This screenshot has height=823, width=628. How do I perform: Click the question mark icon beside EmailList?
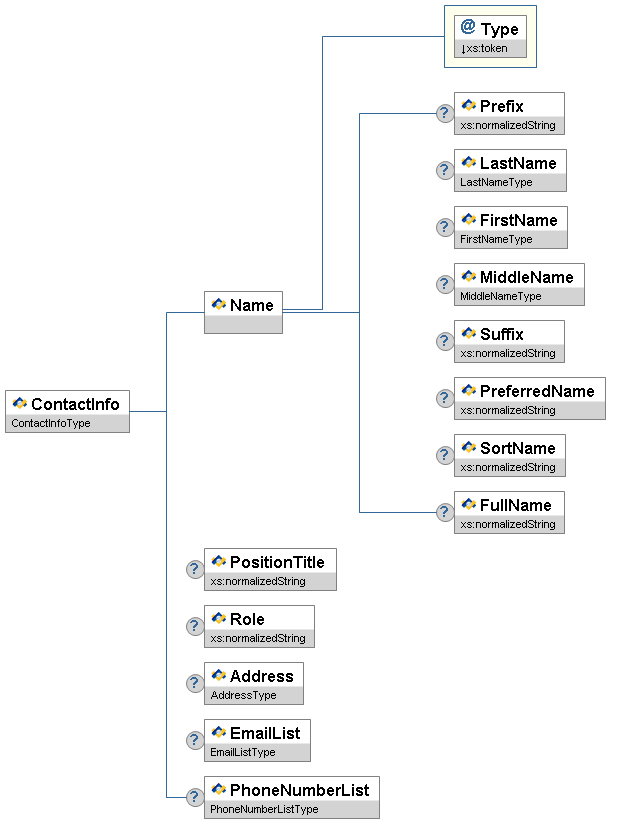coord(195,740)
